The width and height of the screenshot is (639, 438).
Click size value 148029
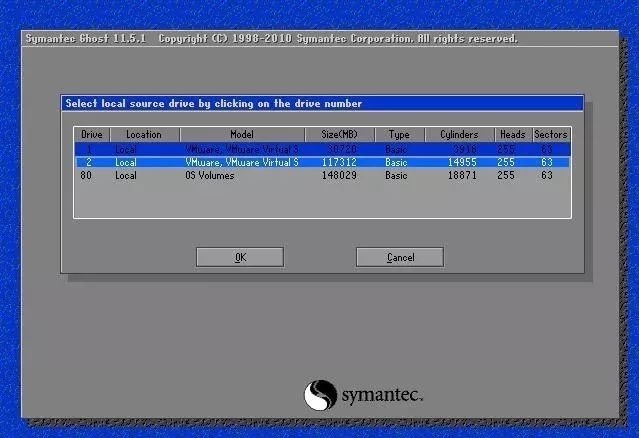339,176
